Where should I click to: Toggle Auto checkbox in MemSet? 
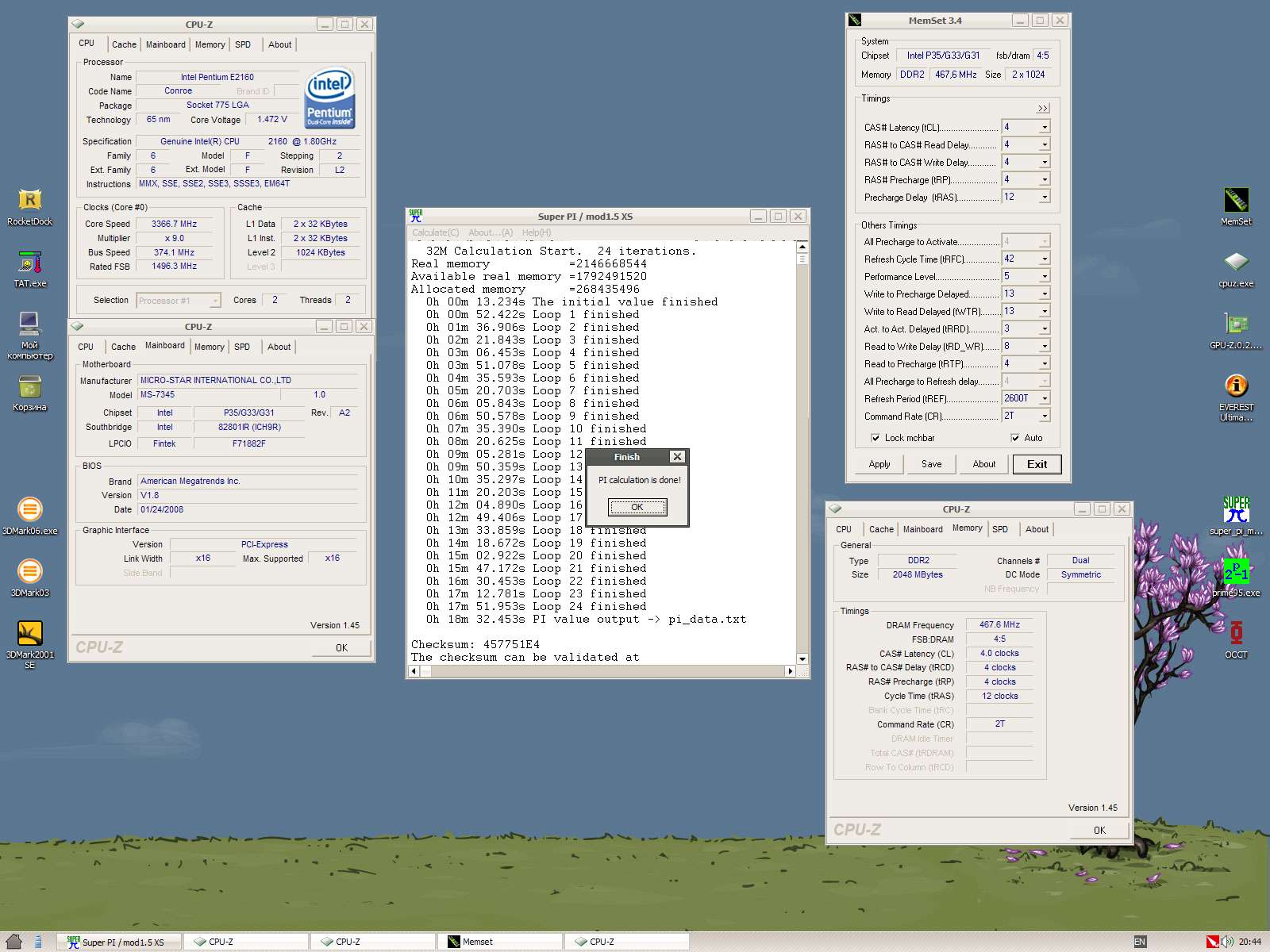tap(1014, 438)
